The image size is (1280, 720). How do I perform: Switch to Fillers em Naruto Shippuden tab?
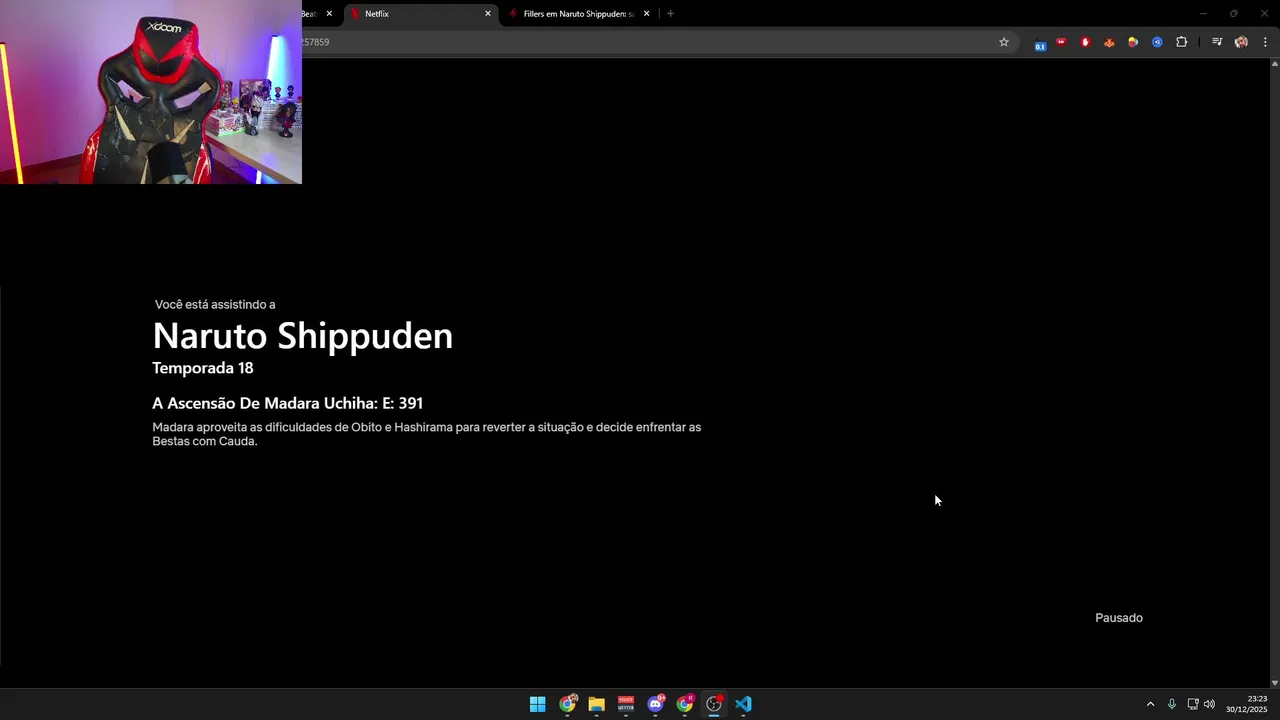[578, 14]
